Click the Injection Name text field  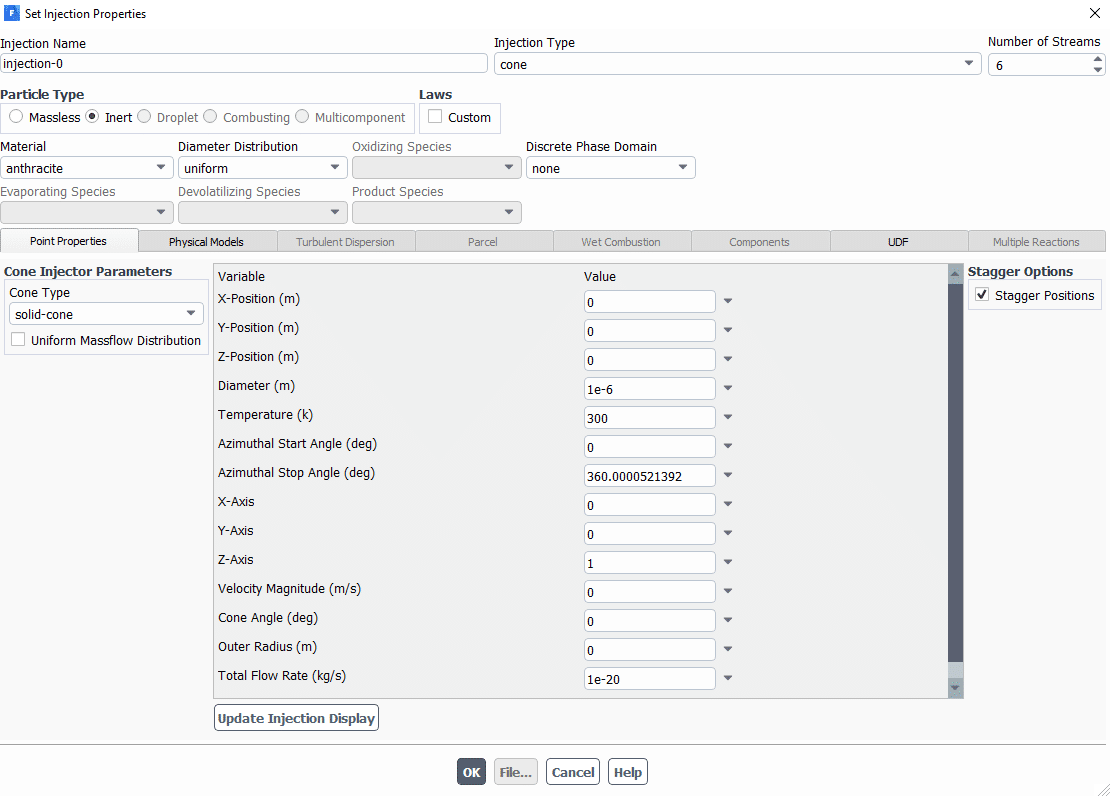pos(244,64)
